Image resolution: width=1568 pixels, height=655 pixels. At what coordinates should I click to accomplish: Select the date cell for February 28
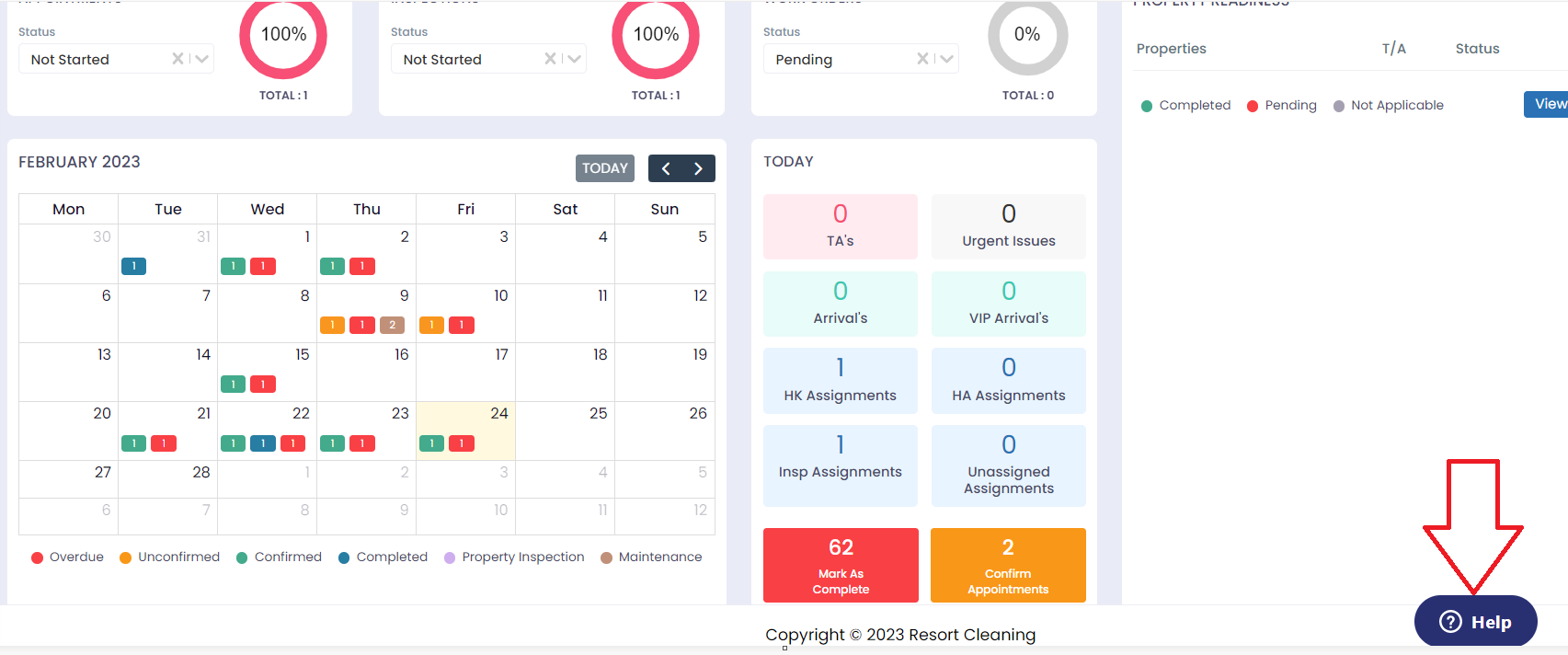pos(167,478)
